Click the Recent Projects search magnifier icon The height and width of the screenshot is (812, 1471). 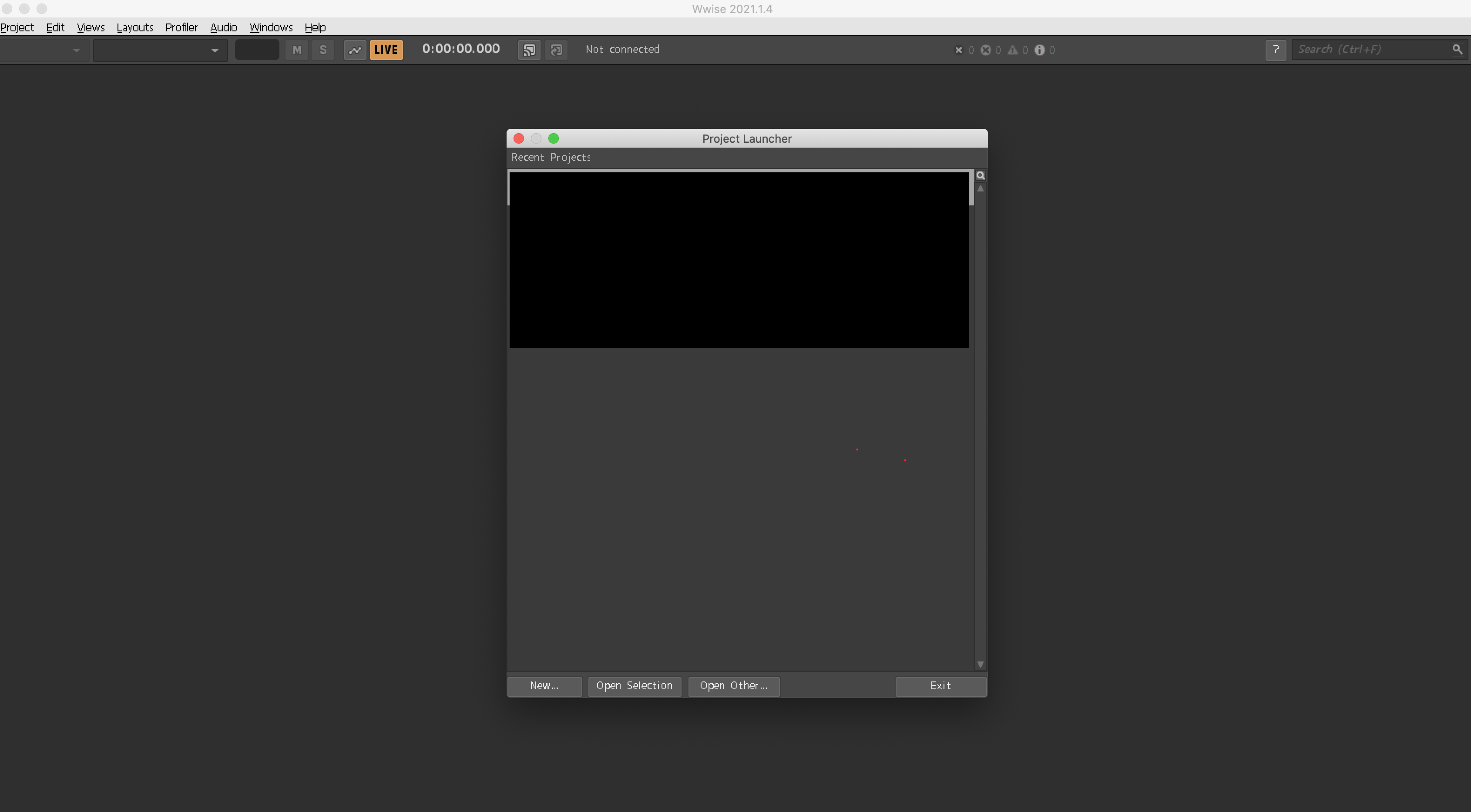click(981, 175)
